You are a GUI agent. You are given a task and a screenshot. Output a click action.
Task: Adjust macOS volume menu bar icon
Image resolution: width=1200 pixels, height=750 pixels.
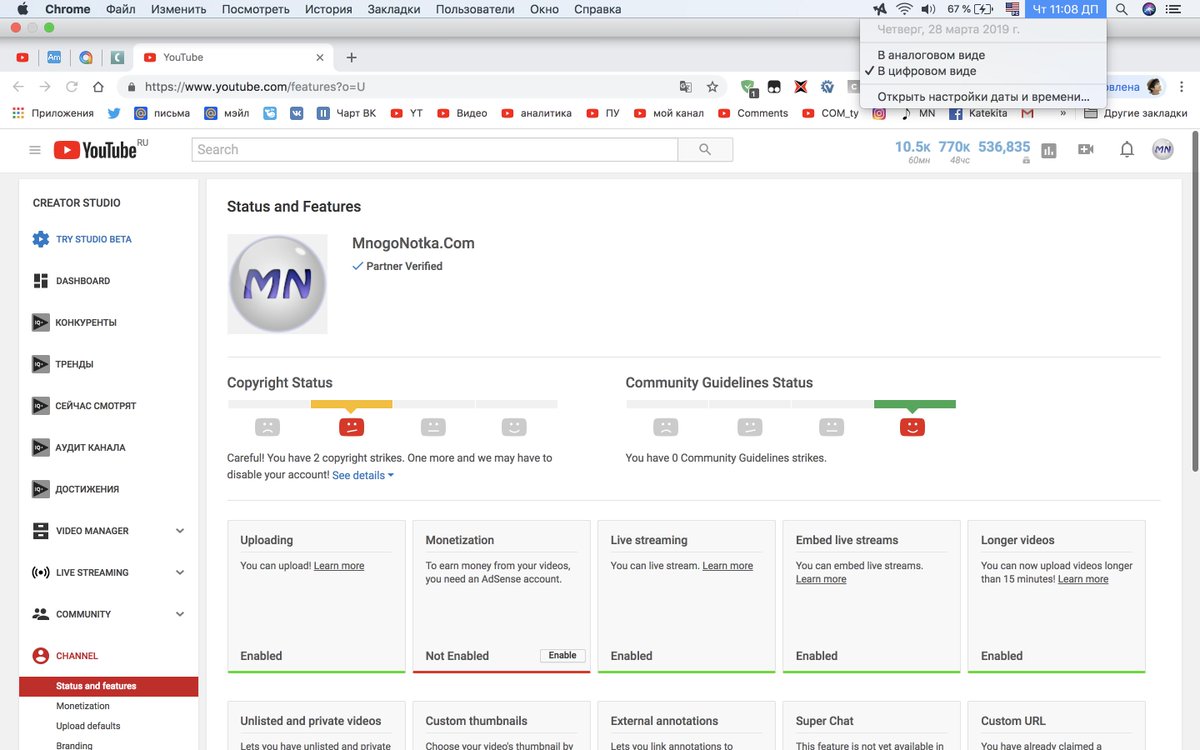pyautogui.click(x=927, y=9)
